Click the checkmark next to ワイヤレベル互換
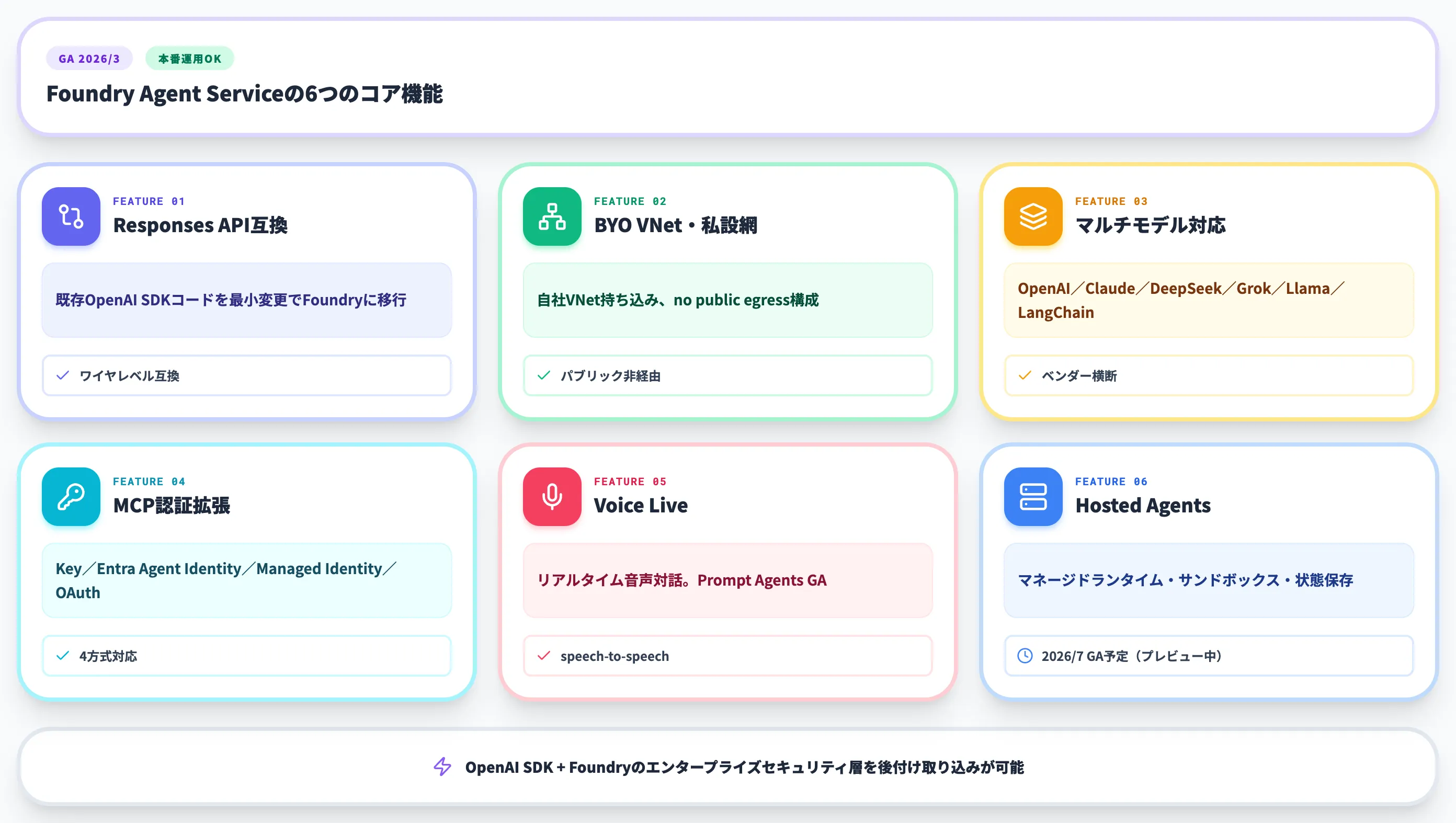1456x823 pixels. (x=63, y=375)
